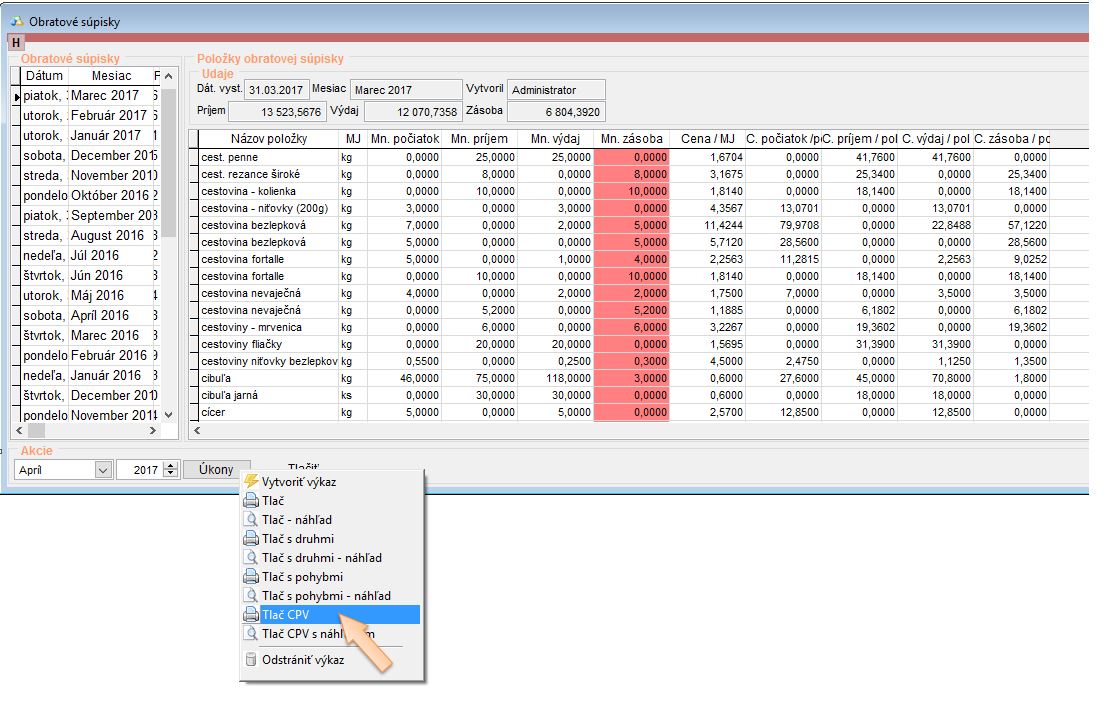1106x702 pixels.
Task: Choose Tlač CPV from the menu
Action: (x=285, y=615)
